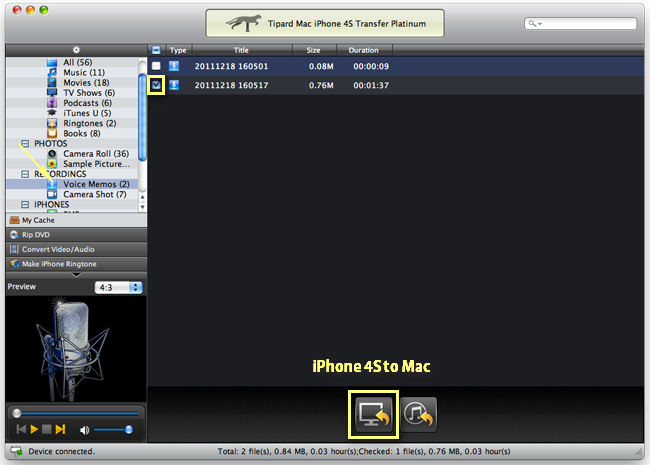
Task: Open Convert Video/Audio tool
Action: pyautogui.click(x=76, y=249)
